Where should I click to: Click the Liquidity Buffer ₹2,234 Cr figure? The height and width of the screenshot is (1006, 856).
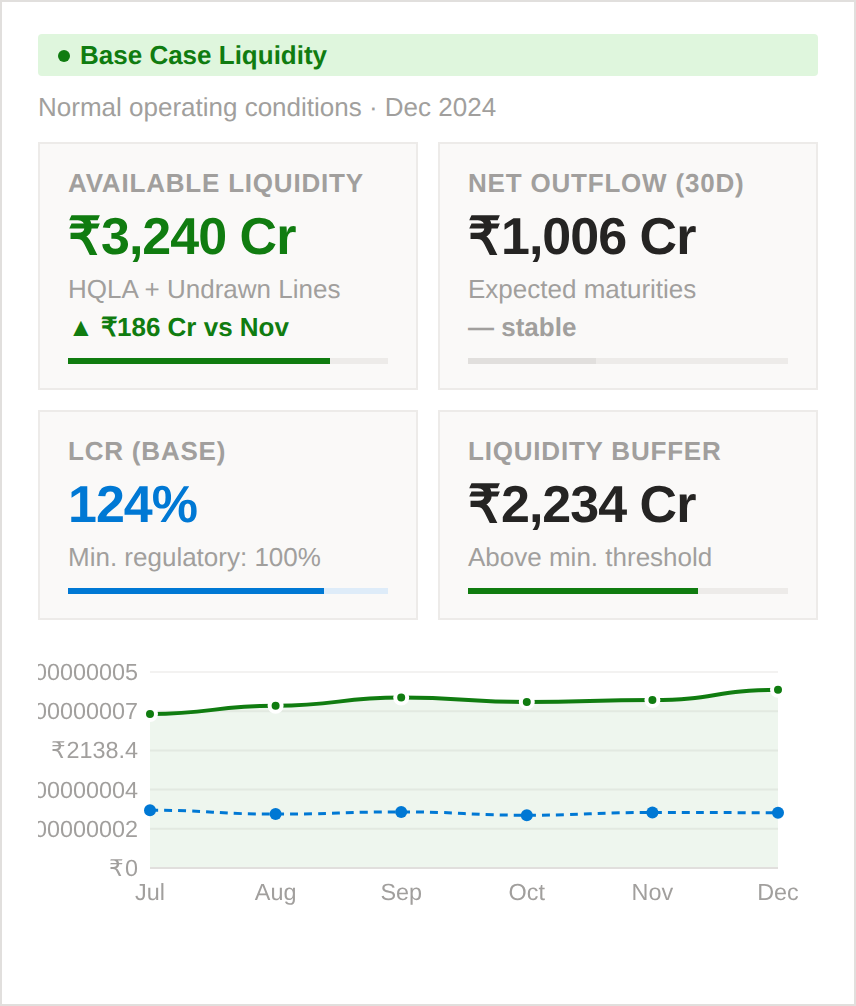[x=582, y=505]
